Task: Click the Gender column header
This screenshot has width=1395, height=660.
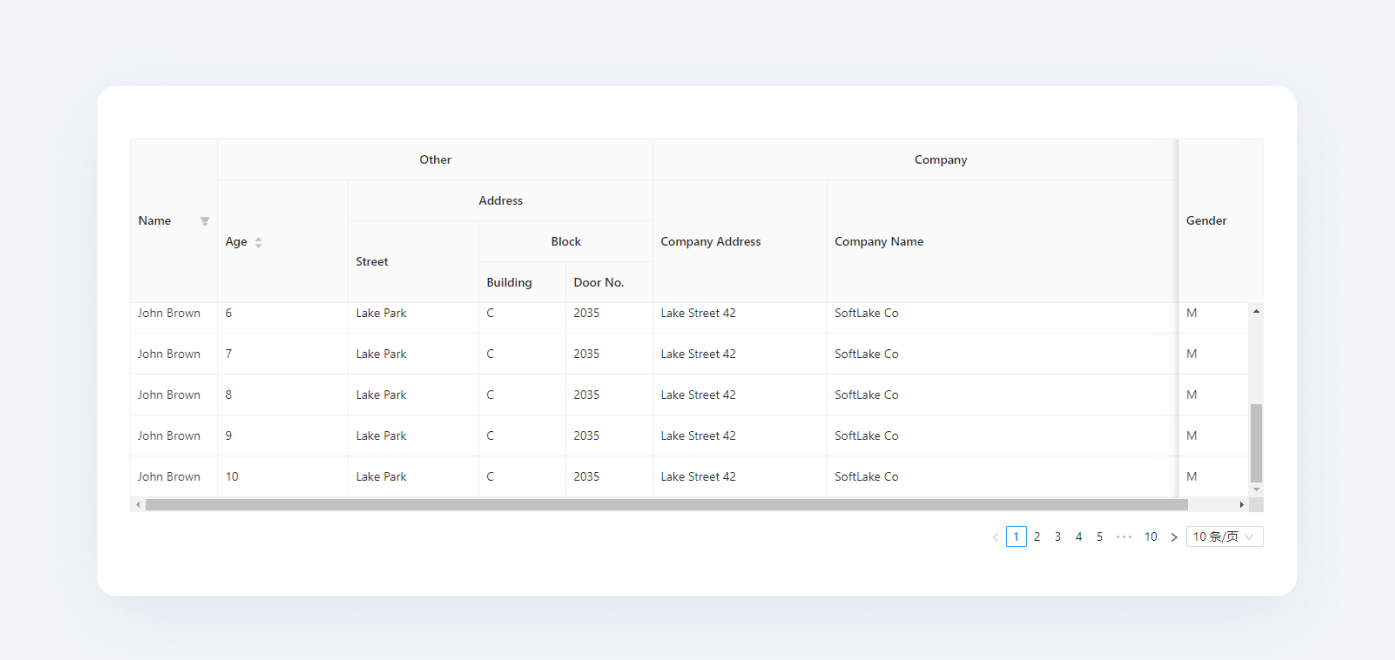Action: tap(1206, 221)
